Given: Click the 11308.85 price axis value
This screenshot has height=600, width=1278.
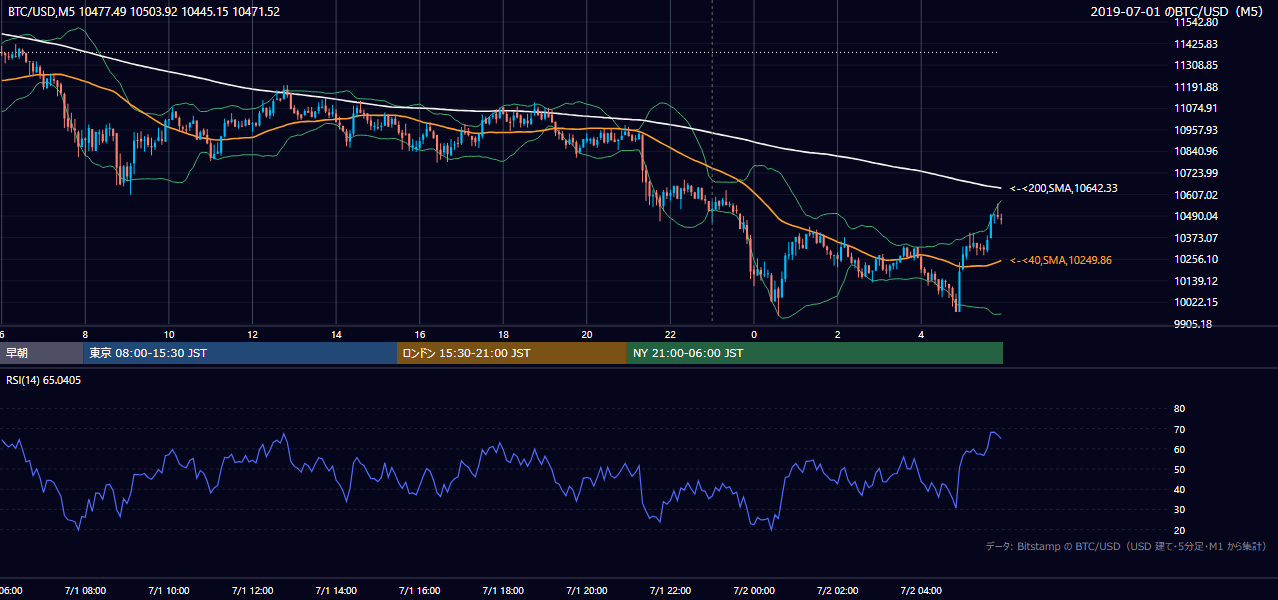Looking at the screenshot, I should 1196,65.
